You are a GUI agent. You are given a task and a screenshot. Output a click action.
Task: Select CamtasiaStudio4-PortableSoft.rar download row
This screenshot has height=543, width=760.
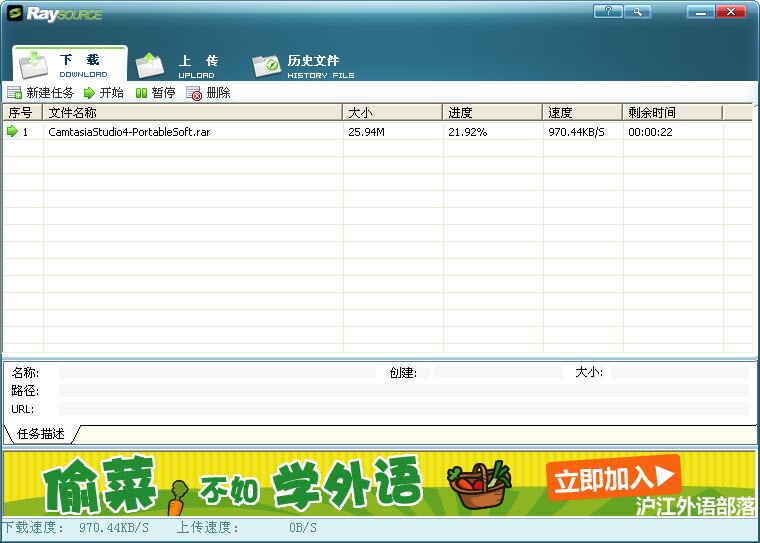(x=129, y=132)
